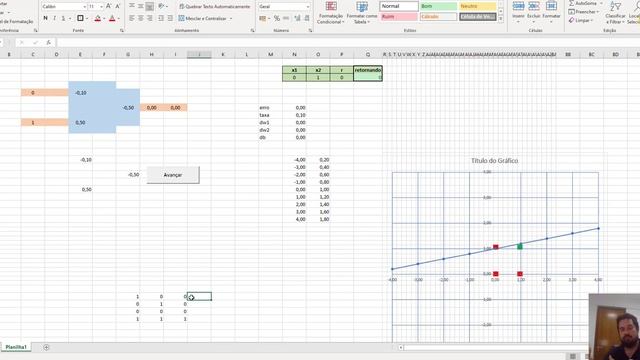Apply the yellow Neutro cell style
The image size is (640, 360).
[478, 6]
